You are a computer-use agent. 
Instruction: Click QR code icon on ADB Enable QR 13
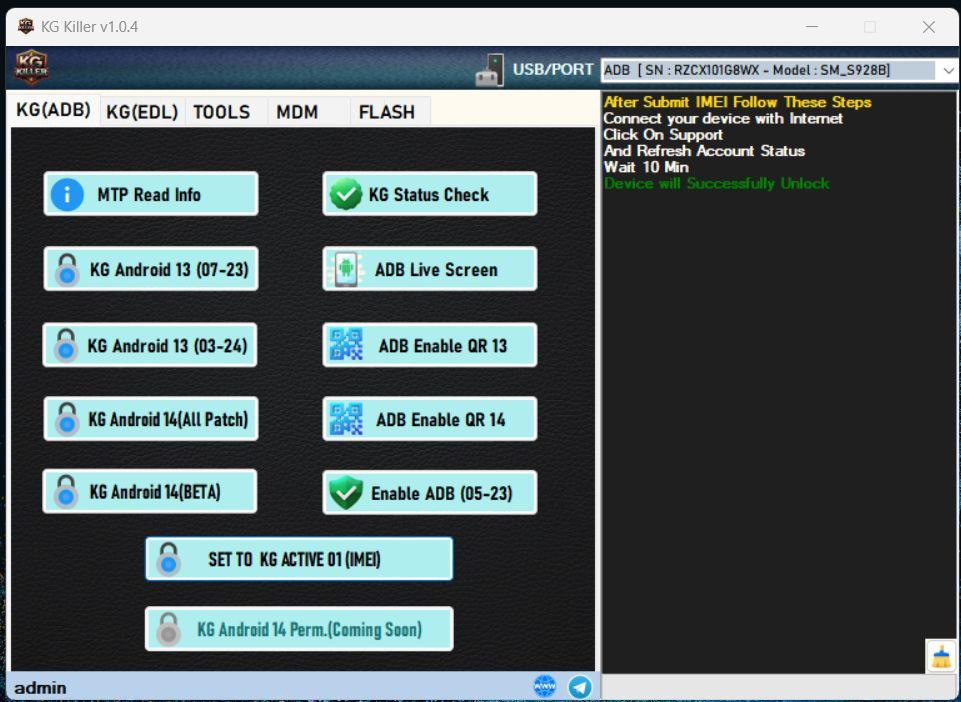pos(346,344)
